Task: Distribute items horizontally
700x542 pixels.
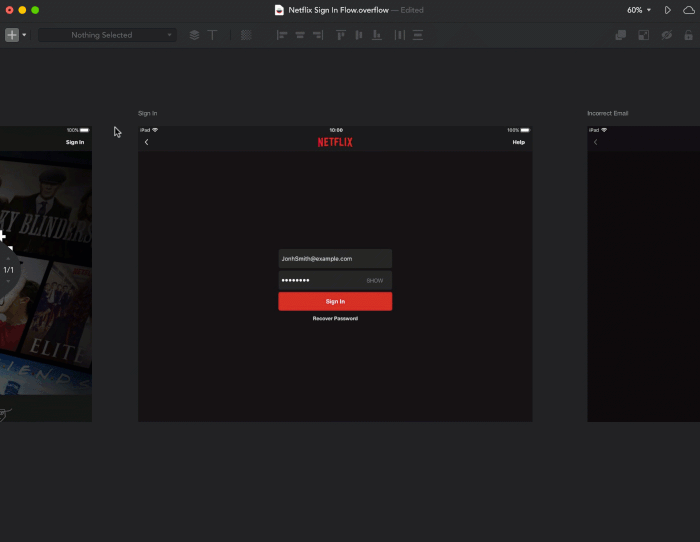Action: pyautogui.click(x=400, y=35)
